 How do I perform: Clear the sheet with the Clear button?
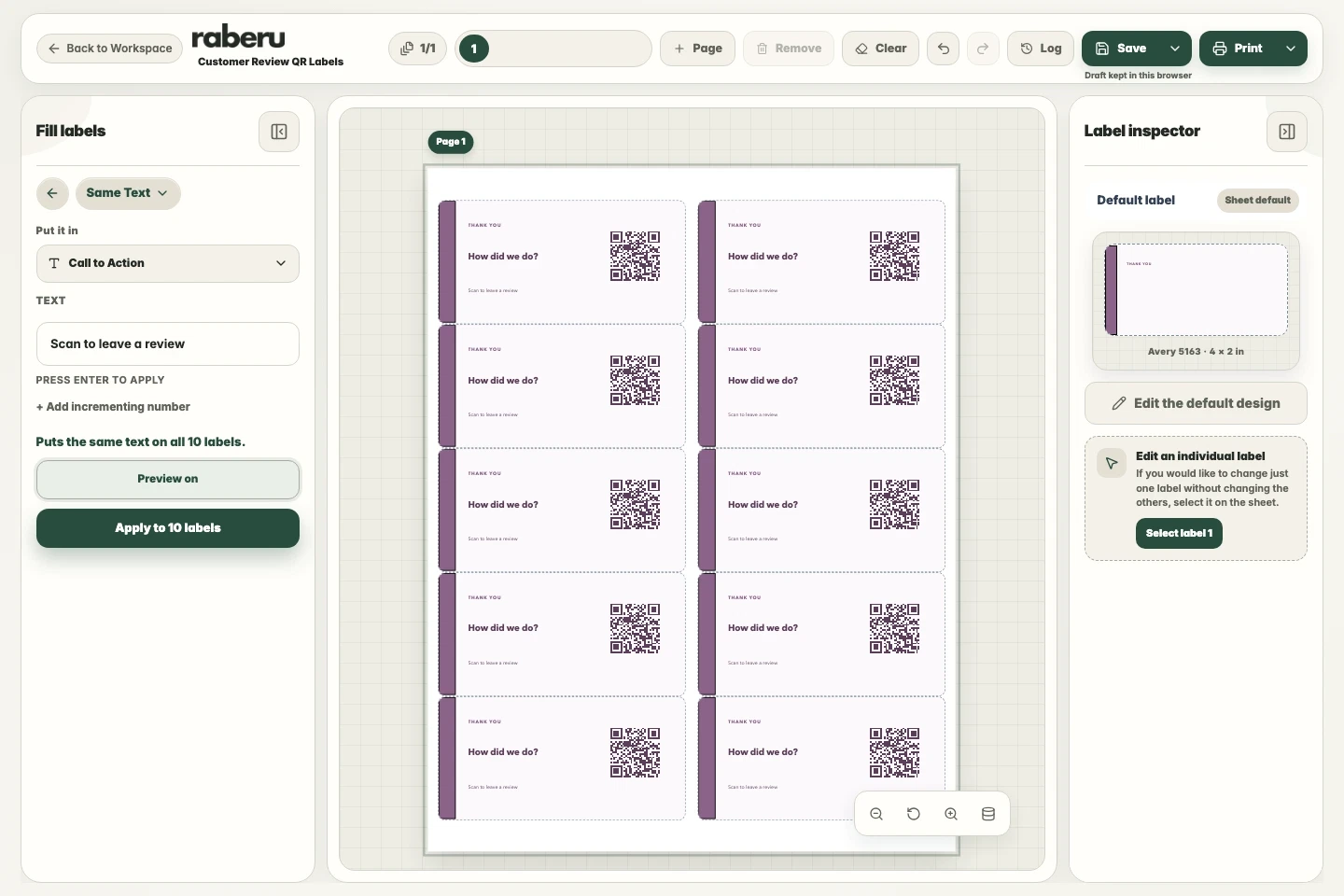click(881, 49)
